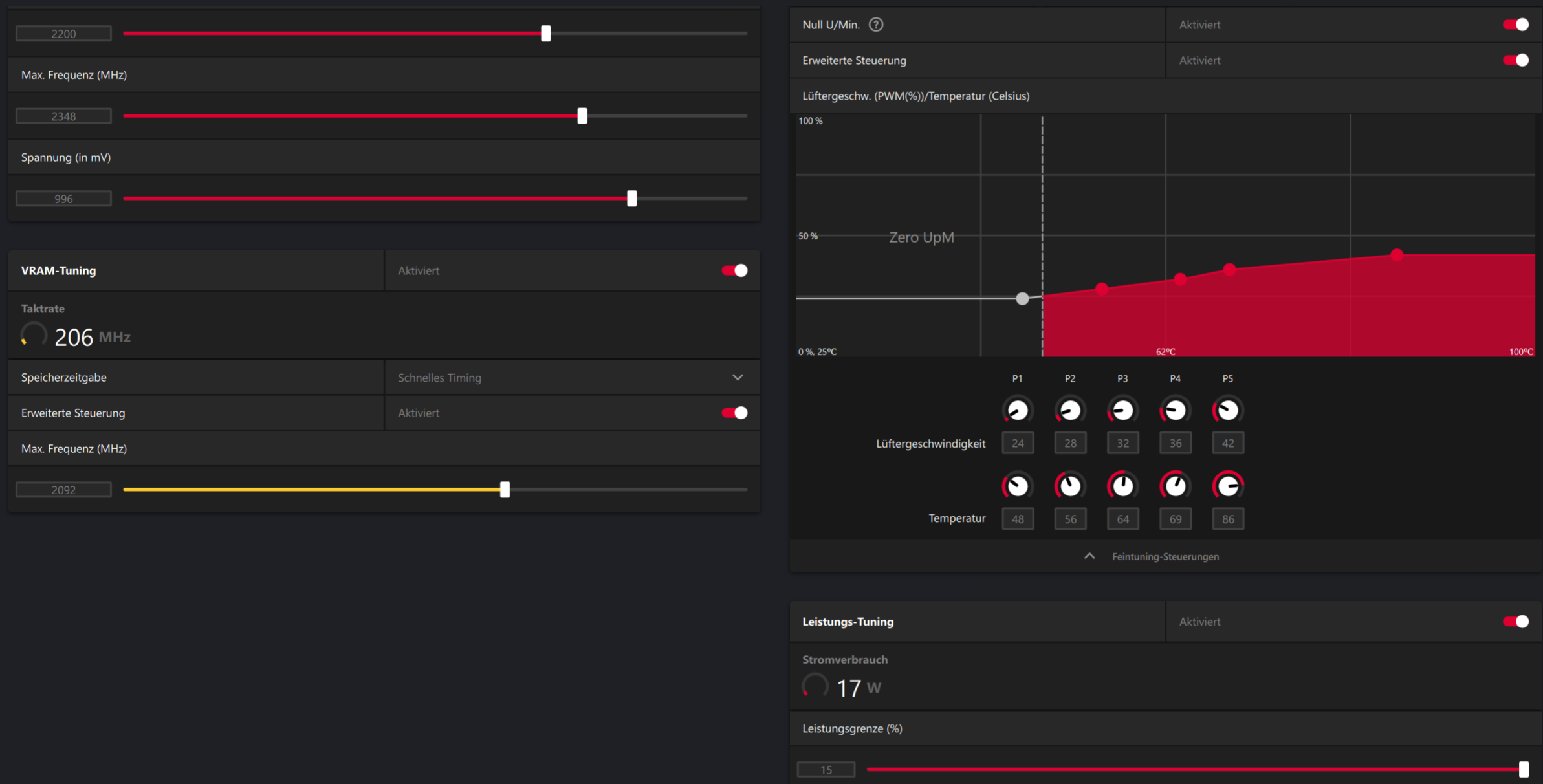This screenshot has height=784, width=1543.
Task: Disable the VRAM-Tuning toggle
Action: (734, 270)
